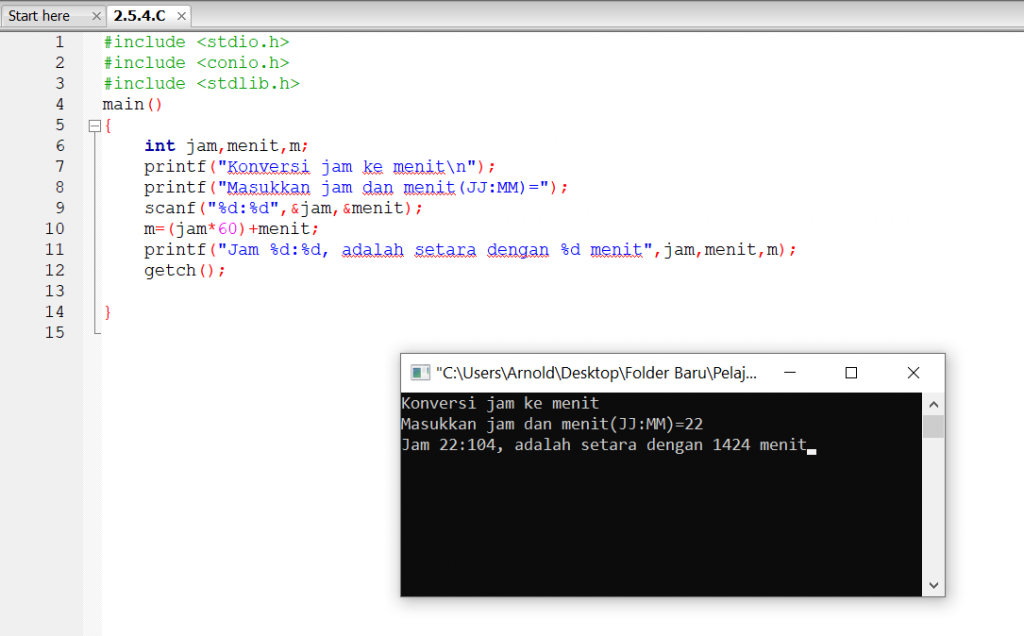Click the 'main()' declaration
The height and width of the screenshot is (636, 1024).
[x=132, y=105]
